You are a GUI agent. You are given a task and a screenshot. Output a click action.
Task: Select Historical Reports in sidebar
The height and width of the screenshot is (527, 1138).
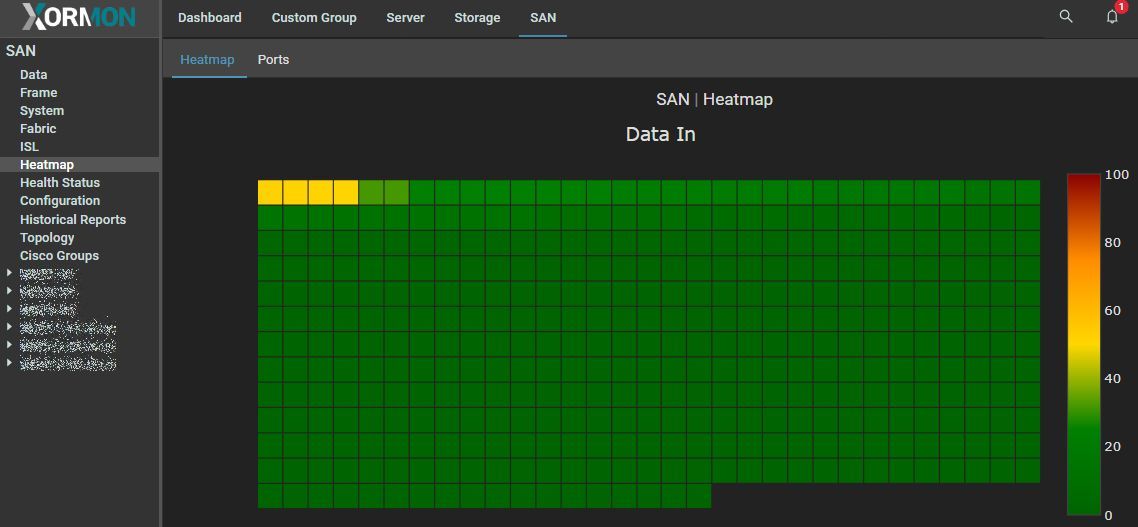(73, 220)
